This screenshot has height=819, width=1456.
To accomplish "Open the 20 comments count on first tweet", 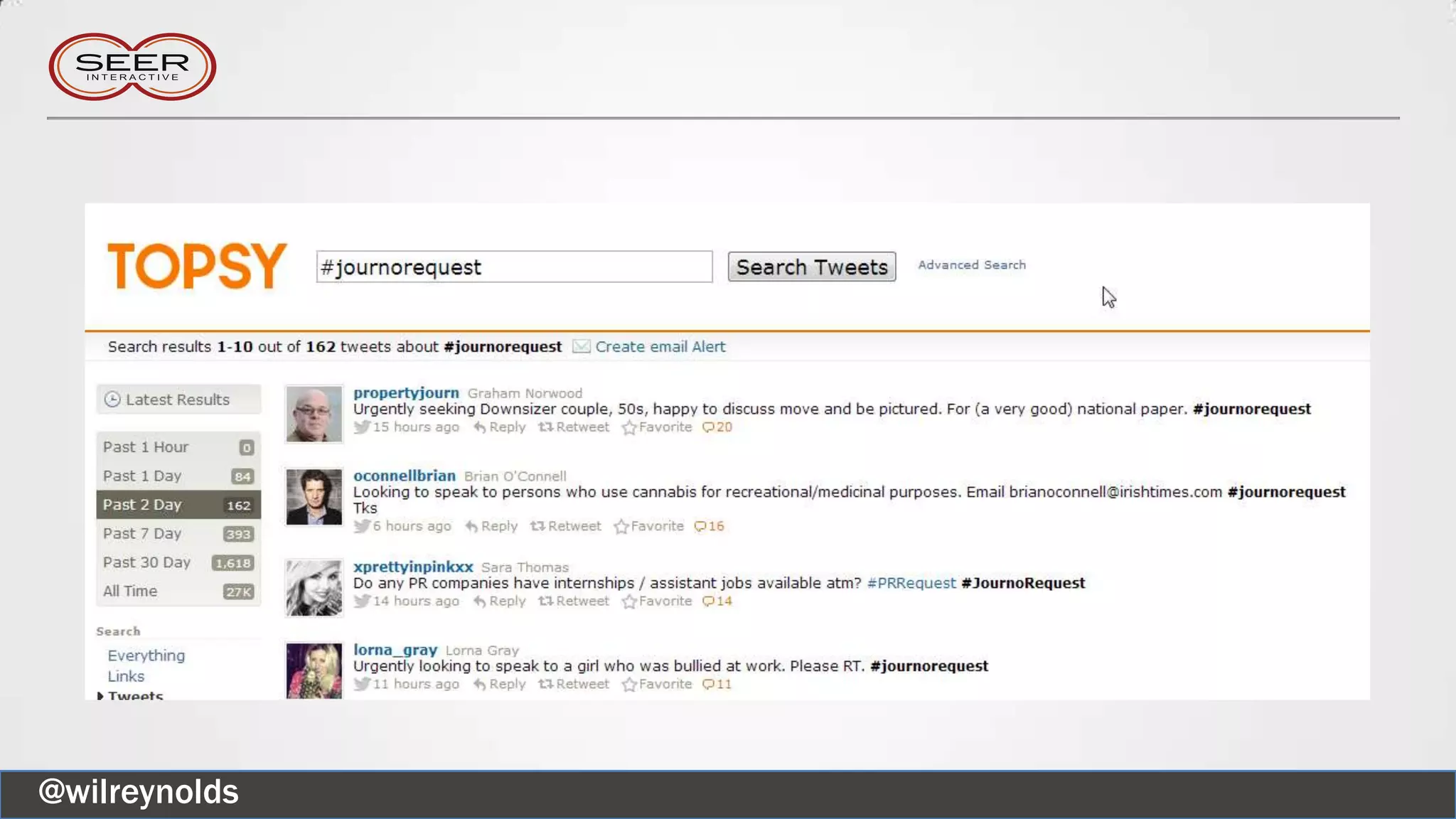I will pyautogui.click(x=717, y=427).
